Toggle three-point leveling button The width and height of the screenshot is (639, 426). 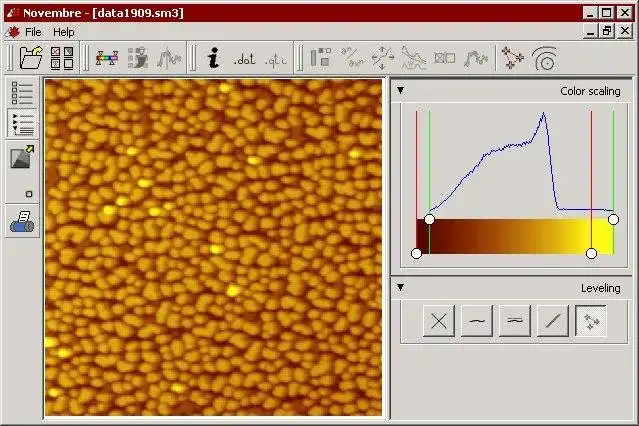[591, 321]
